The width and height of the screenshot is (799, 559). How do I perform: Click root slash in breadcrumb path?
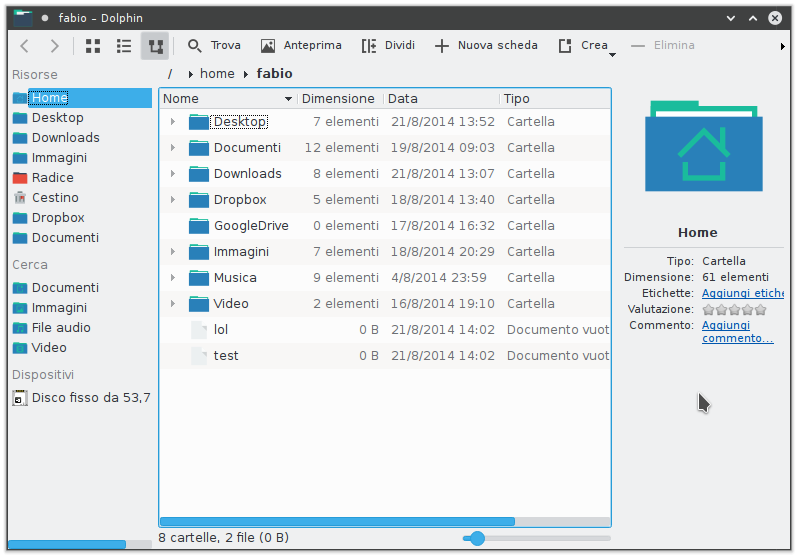click(170, 74)
